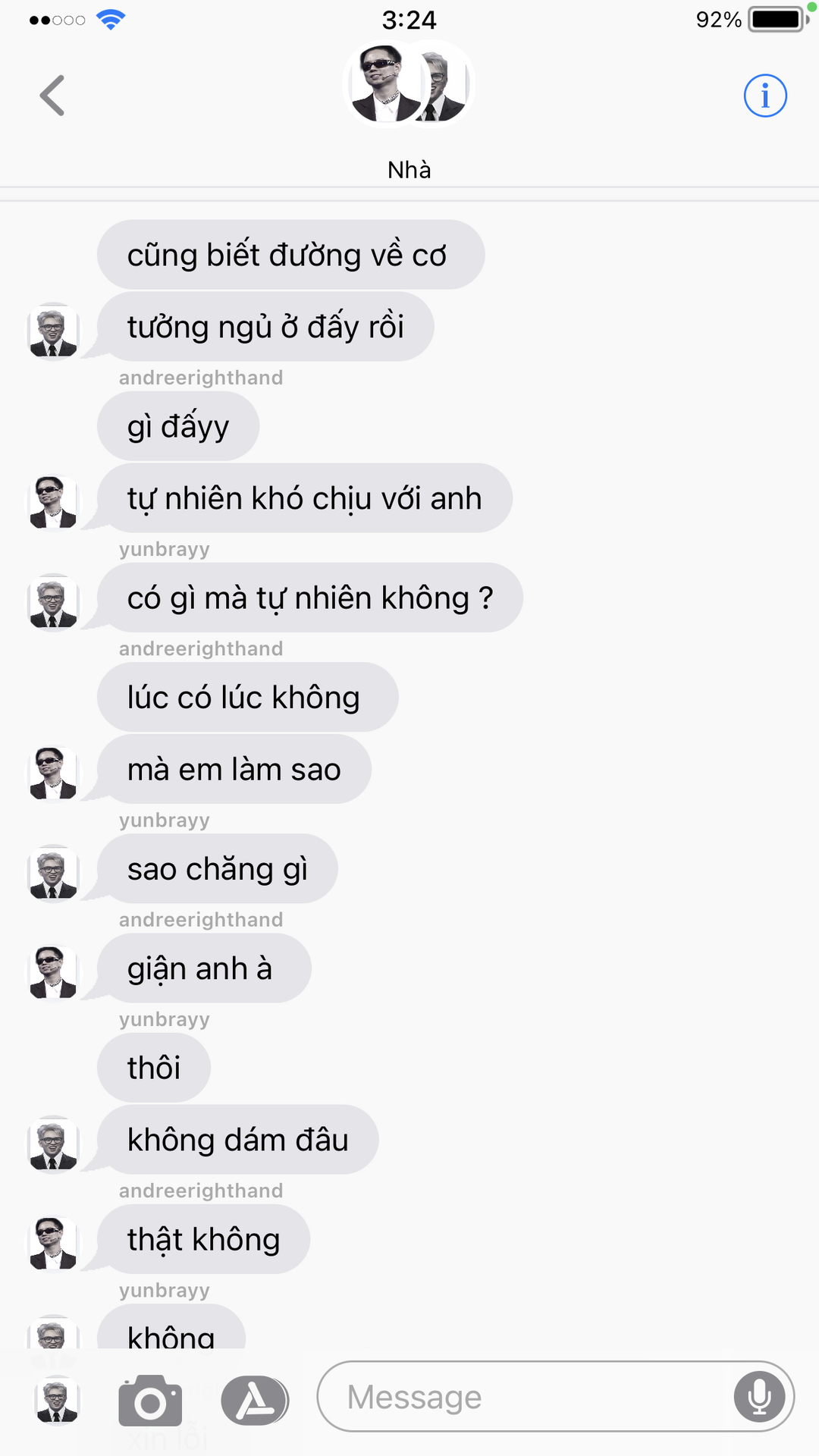
Task: Select the message "không dám đâu"
Action: [x=237, y=1140]
